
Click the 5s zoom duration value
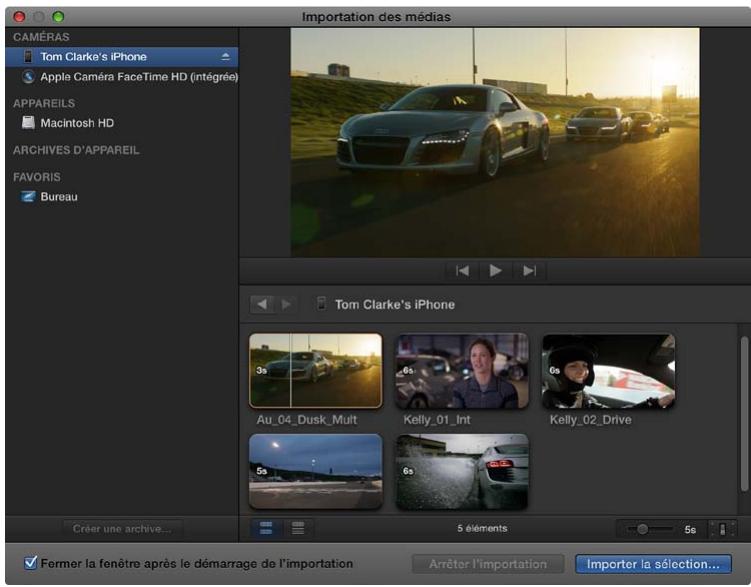[x=690, y=530]
